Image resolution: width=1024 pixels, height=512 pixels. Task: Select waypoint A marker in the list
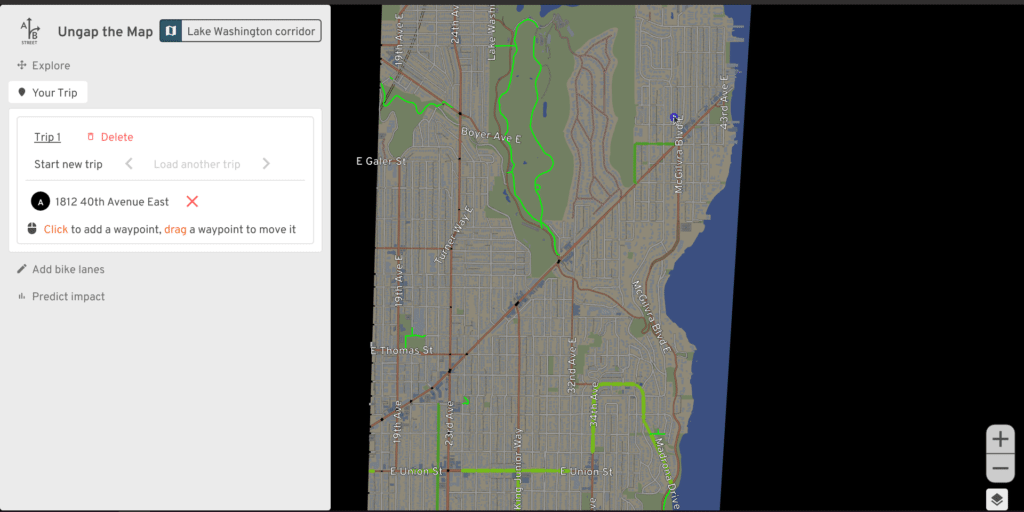[x=40, y=202]
